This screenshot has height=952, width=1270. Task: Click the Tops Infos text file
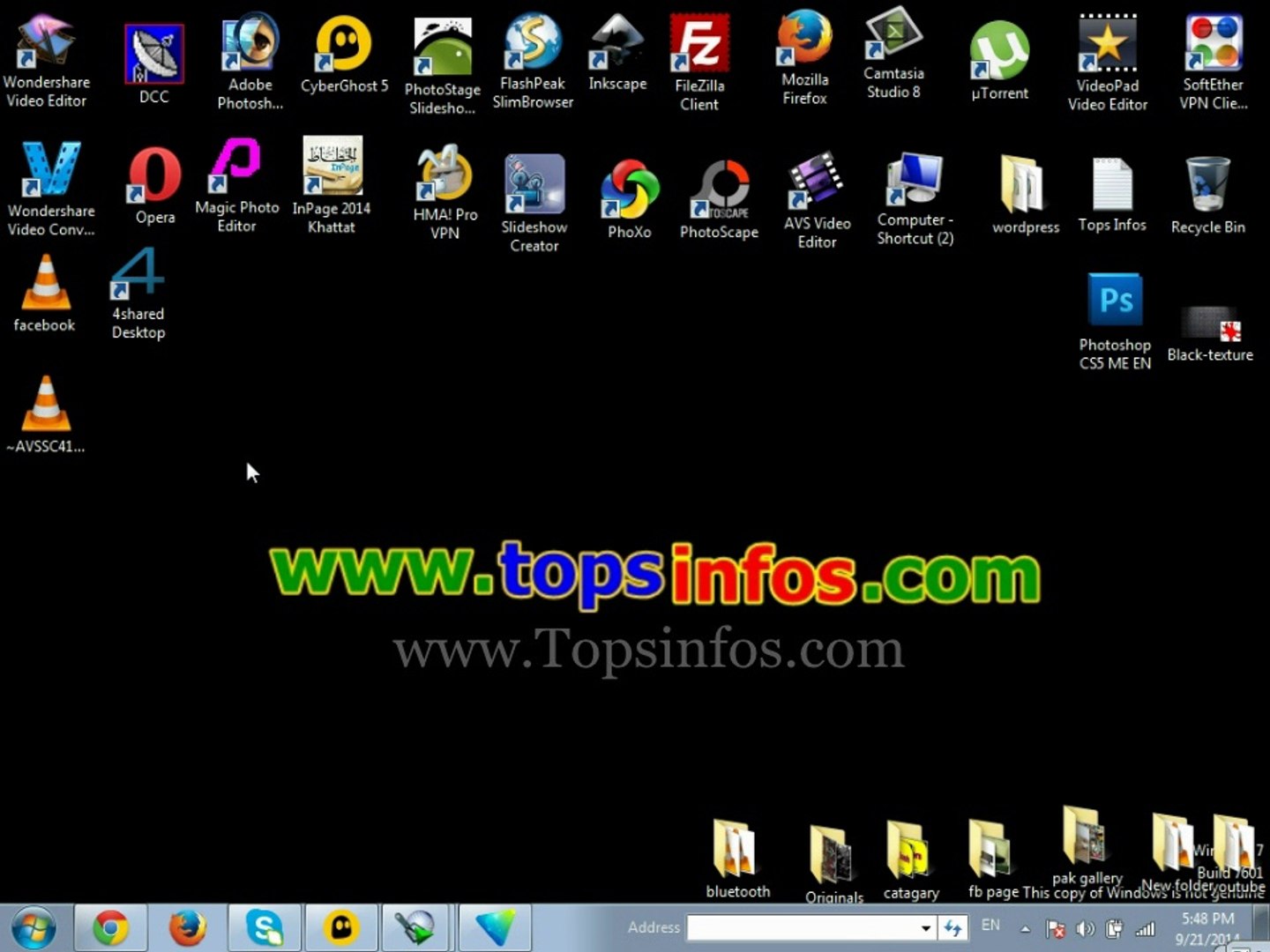pyautogui.click(x=1112, y=195)
